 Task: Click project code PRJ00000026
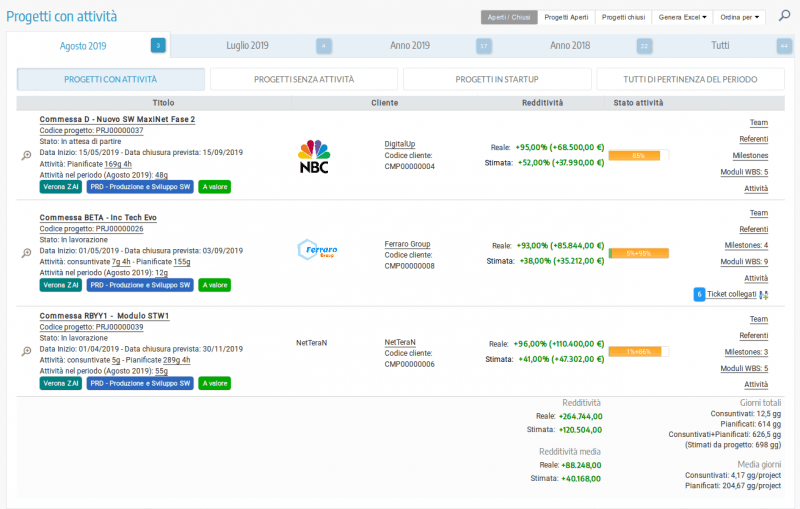tap(91, 229)
